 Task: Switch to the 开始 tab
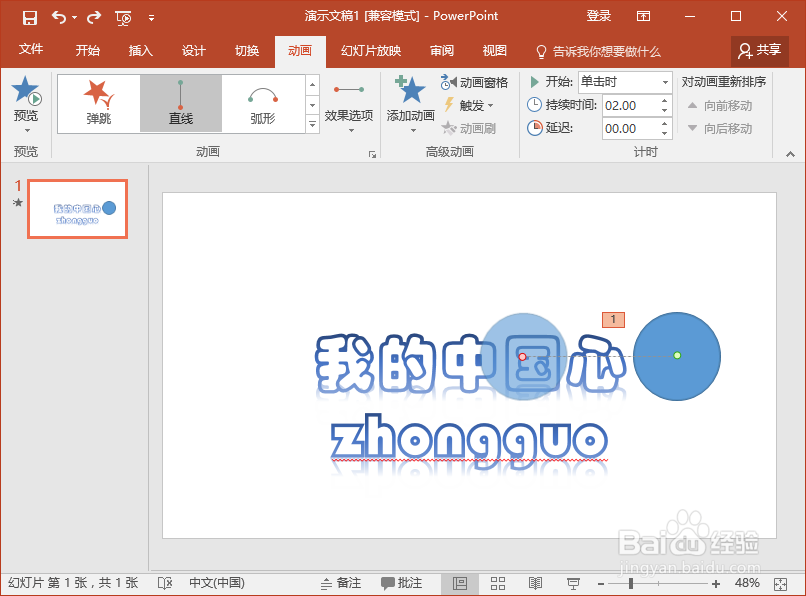[87, 50]
